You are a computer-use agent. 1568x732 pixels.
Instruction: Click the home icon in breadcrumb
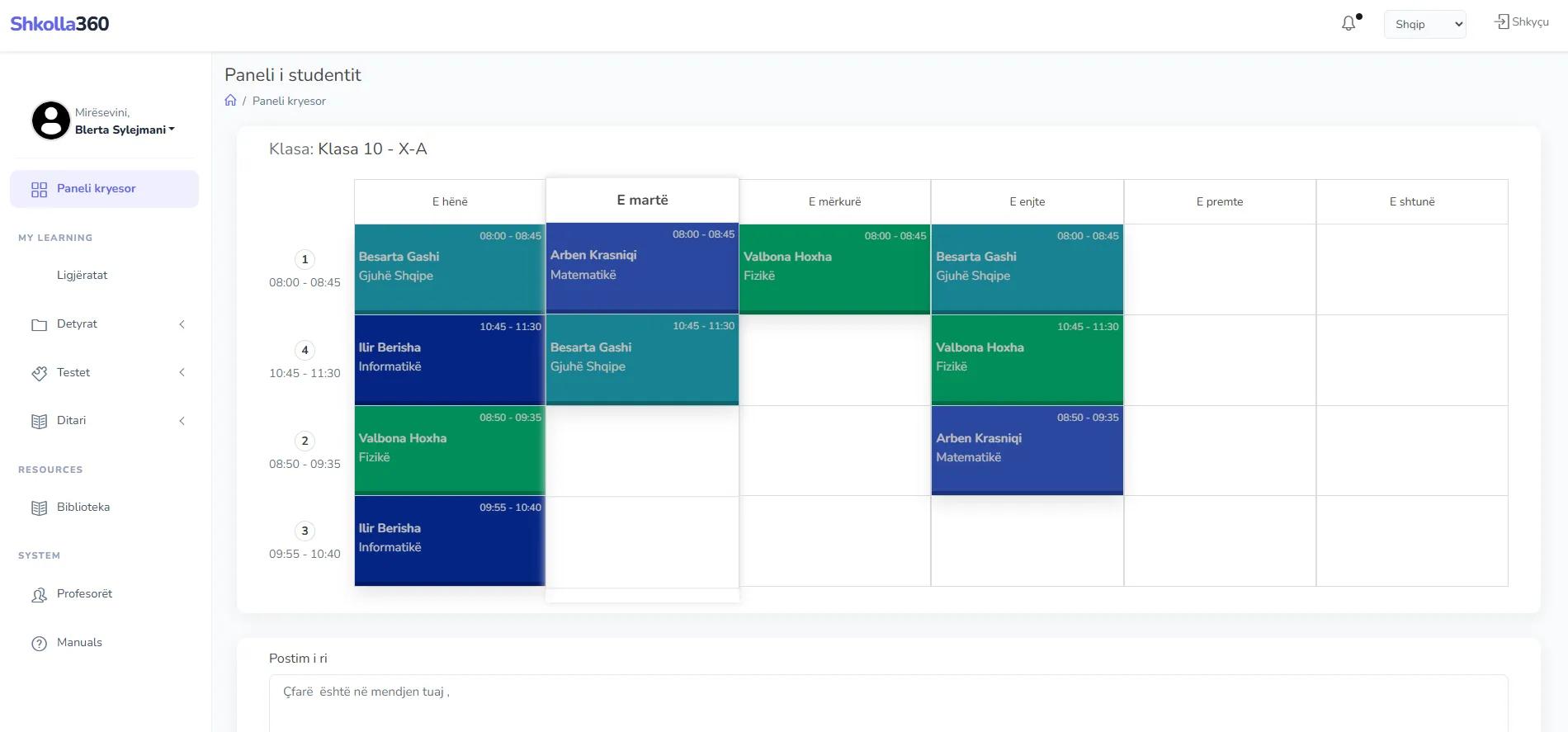coord(230,100)
